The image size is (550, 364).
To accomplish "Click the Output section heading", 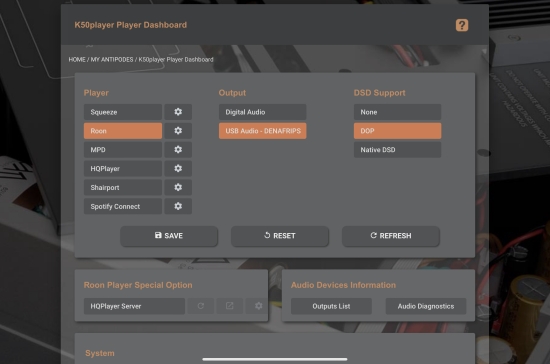I will 232,93.
